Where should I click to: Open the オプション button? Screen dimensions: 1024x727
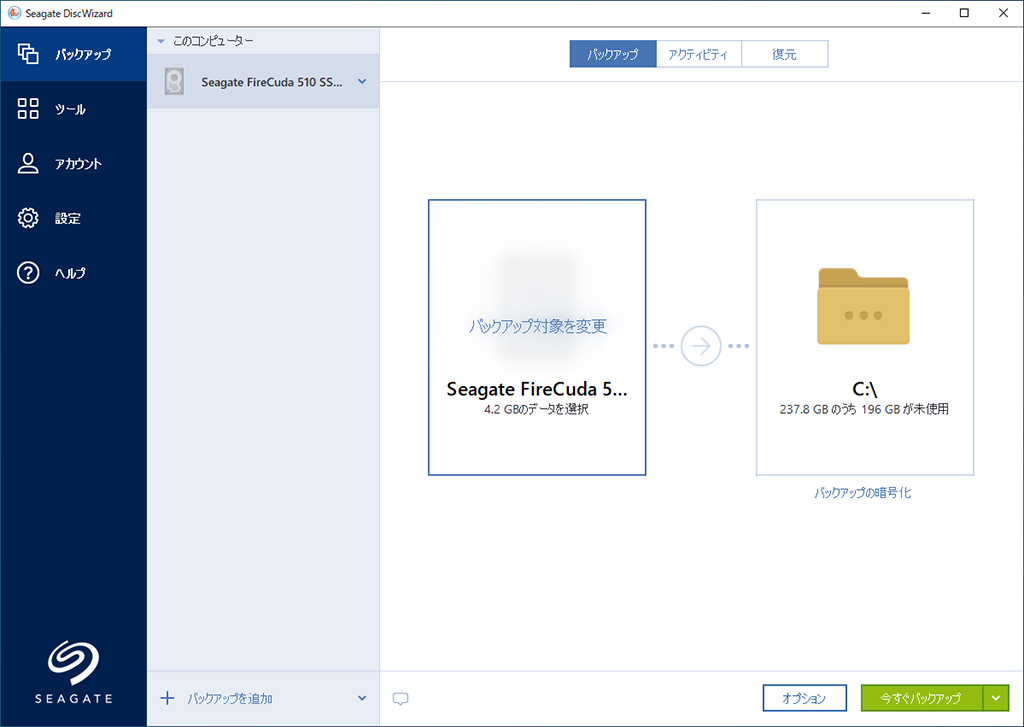(x=805, y=698)
